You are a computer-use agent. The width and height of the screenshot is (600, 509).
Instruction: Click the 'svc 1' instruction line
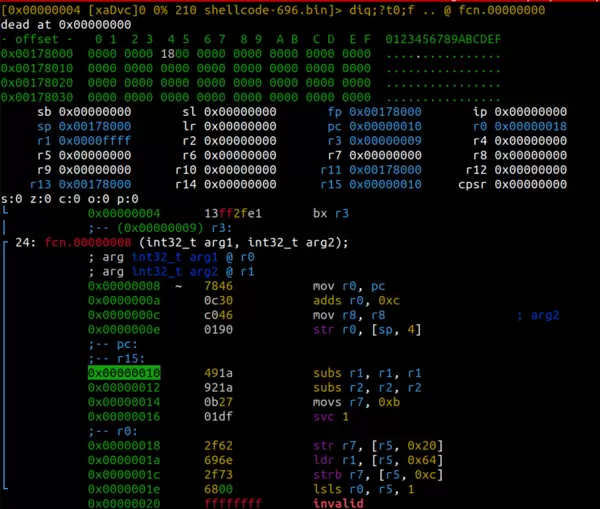332,417
